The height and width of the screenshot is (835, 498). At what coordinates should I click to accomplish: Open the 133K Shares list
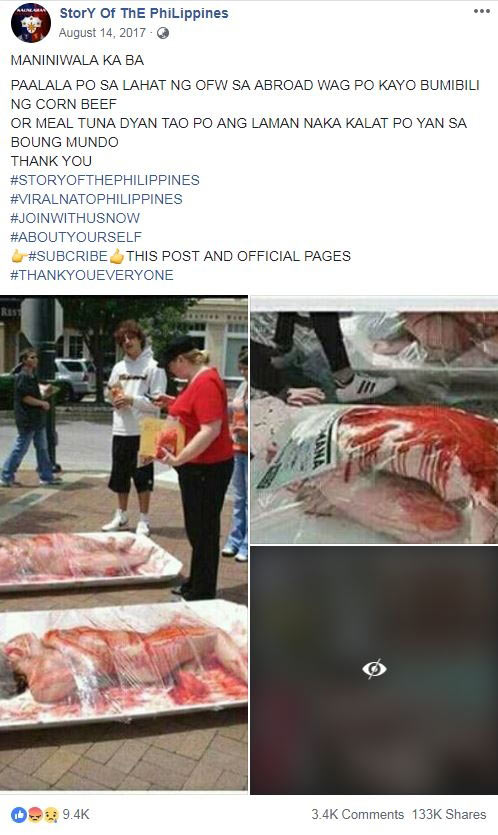click(x=449, y=814)
